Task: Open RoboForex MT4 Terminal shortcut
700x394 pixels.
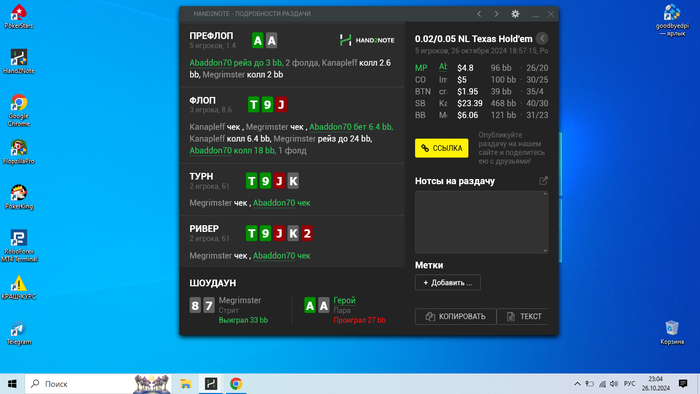Action: (x=19, y=245)
